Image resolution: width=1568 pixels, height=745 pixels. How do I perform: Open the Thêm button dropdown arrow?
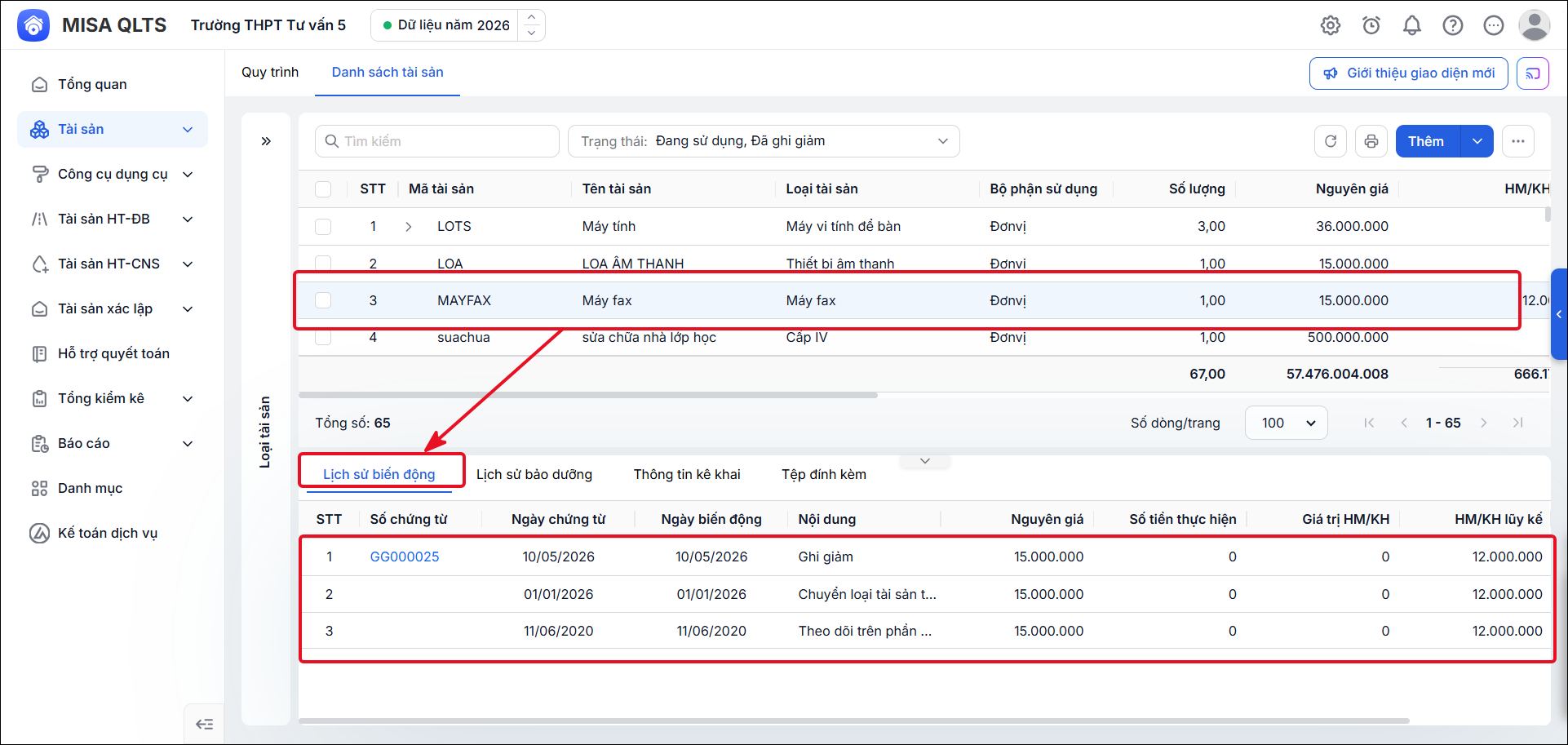point(1477,141)
